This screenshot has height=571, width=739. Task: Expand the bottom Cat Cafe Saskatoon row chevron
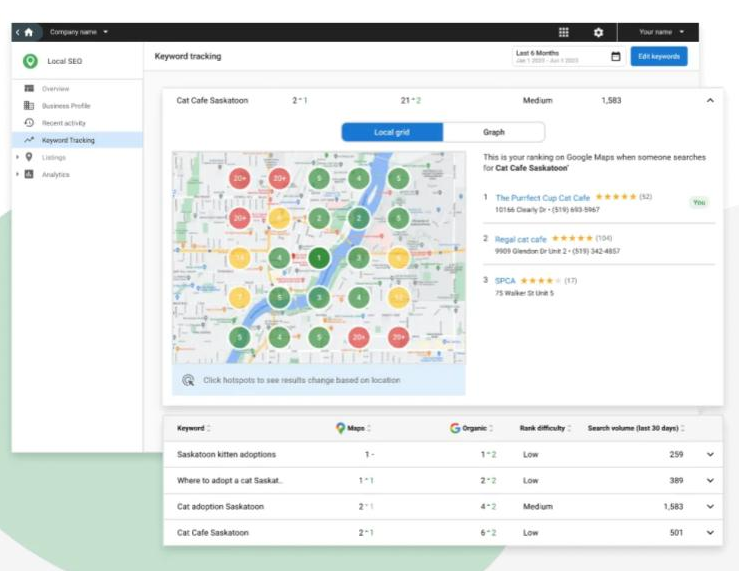tap(710, 532)
